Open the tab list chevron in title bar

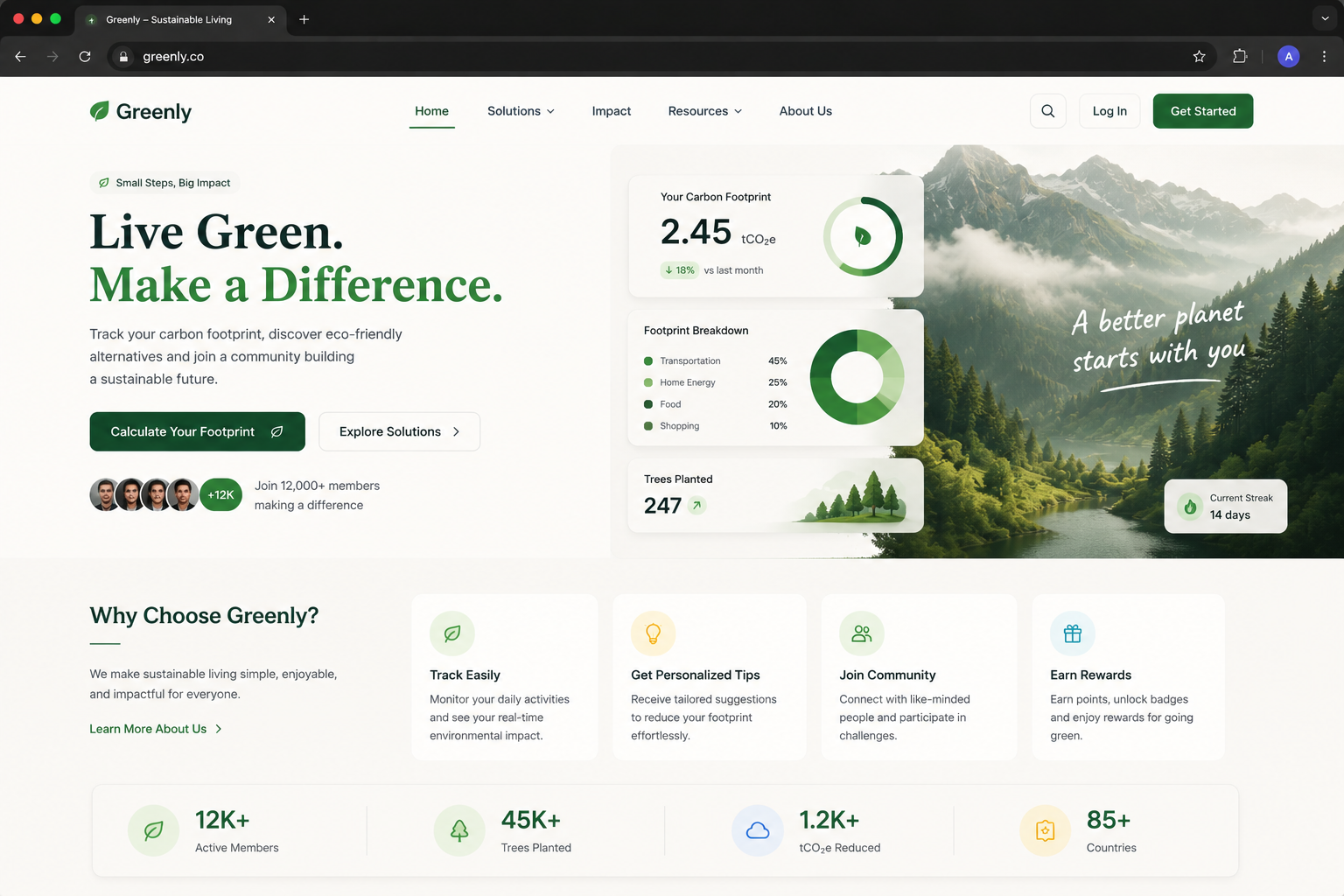point(1325,18)
